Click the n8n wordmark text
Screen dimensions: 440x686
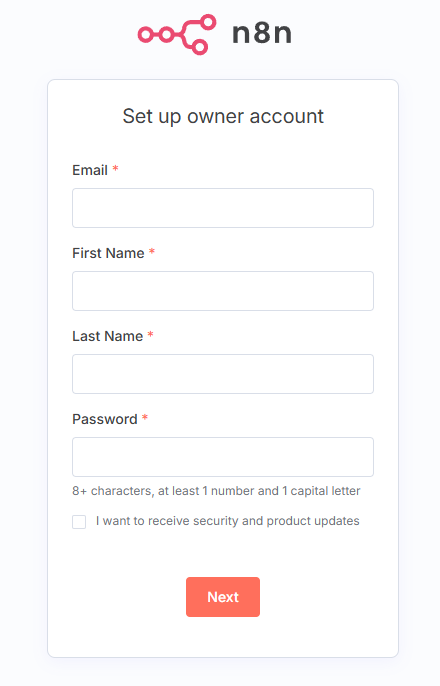(x=262, y=34)
